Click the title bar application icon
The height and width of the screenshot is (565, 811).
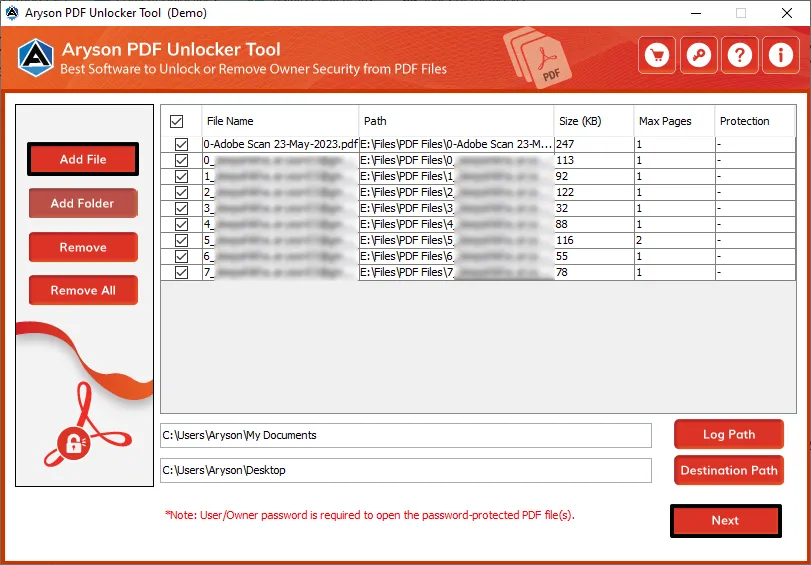11,13
